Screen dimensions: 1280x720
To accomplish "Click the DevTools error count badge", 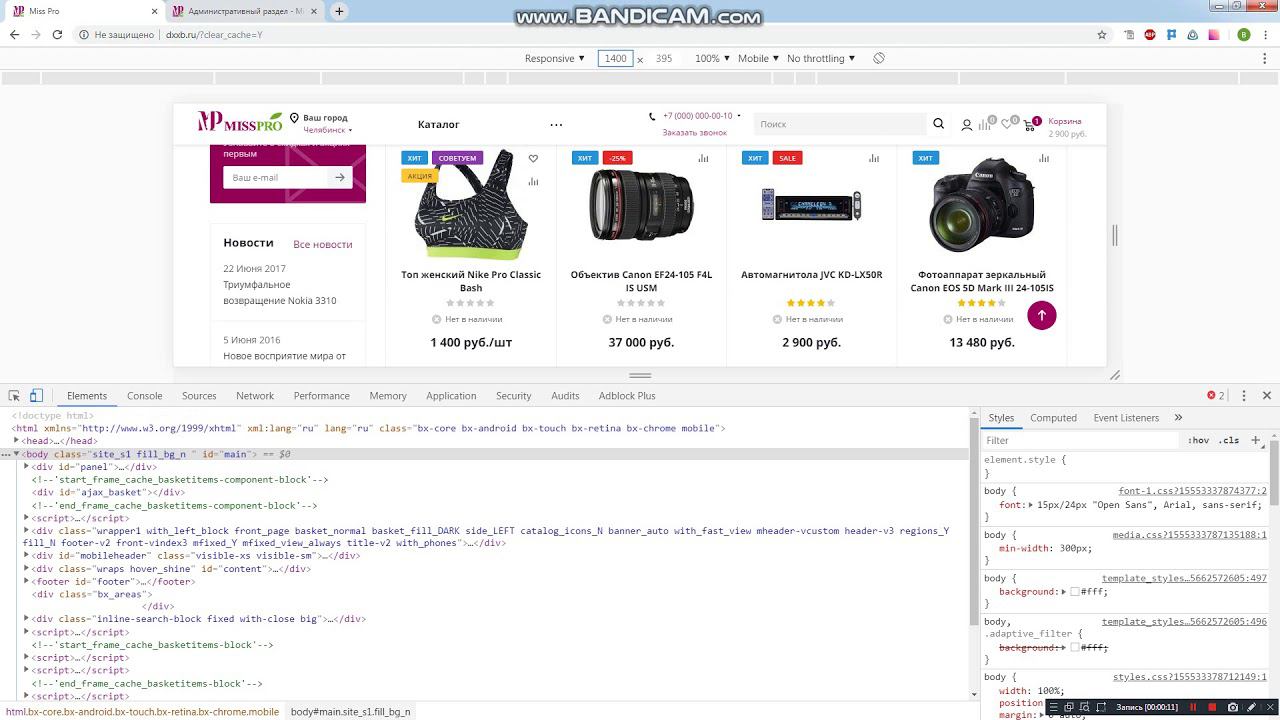I will pyautogui.click(x=1216, y=395).
